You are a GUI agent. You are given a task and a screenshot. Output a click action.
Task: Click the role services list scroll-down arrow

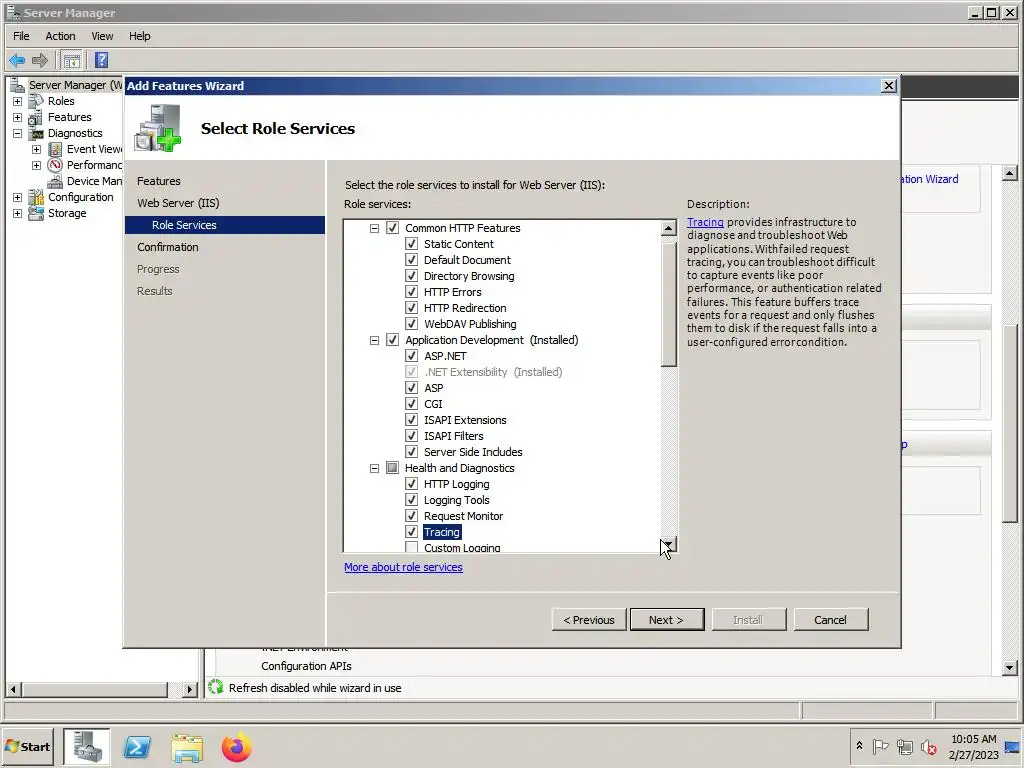[x=668, y=544]
